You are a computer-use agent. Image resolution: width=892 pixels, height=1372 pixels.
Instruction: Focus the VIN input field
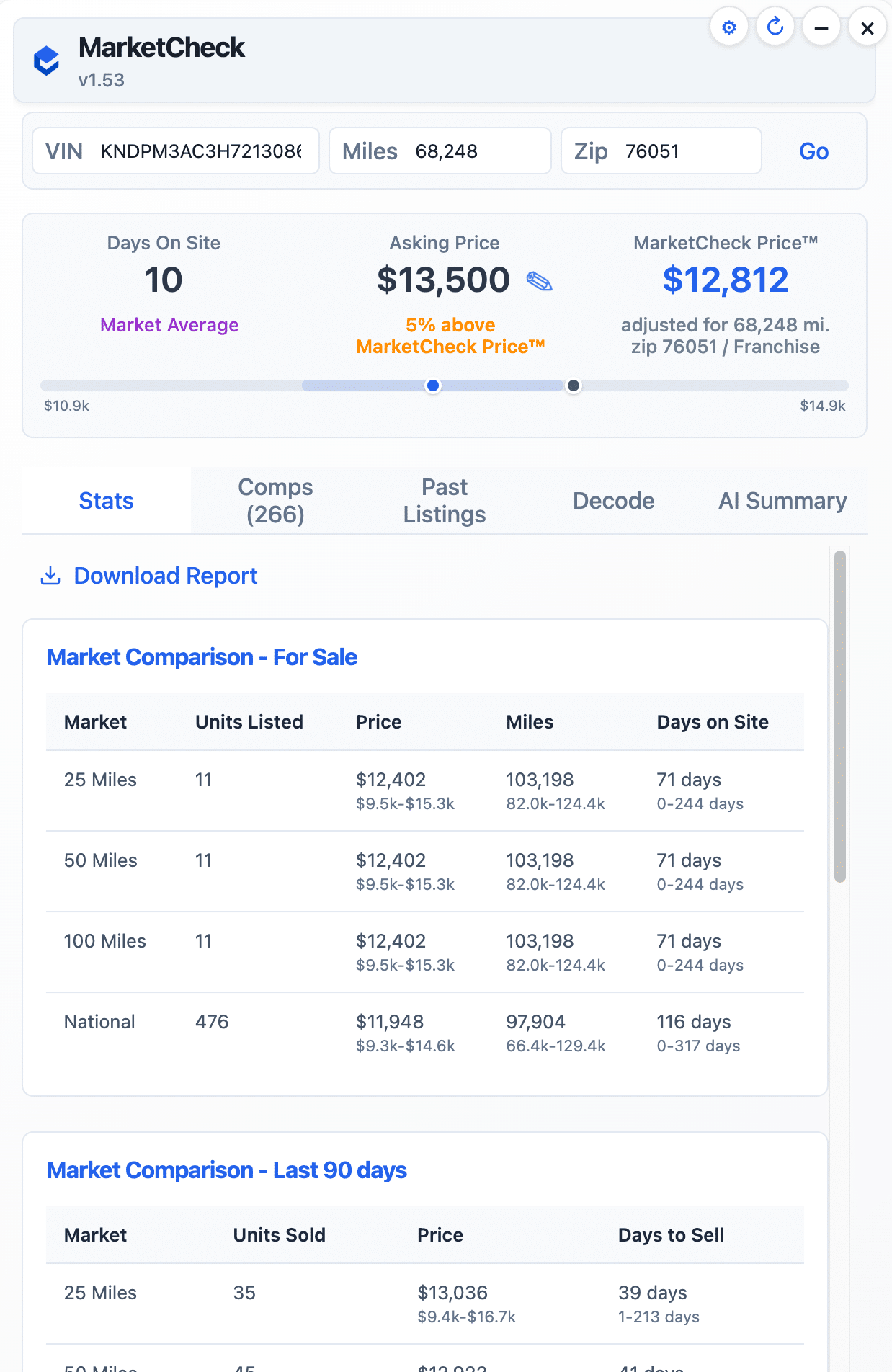(x=176, y=151)
